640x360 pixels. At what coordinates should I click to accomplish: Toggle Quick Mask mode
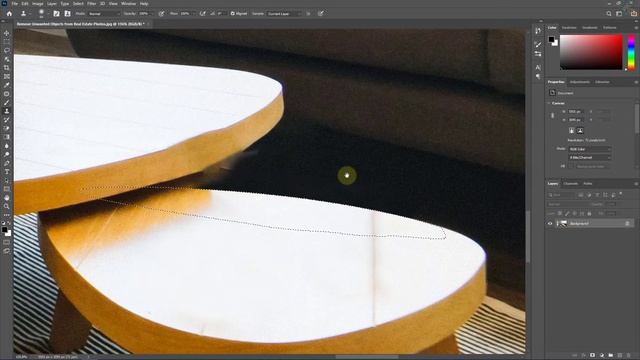click(x=7, y=242)
